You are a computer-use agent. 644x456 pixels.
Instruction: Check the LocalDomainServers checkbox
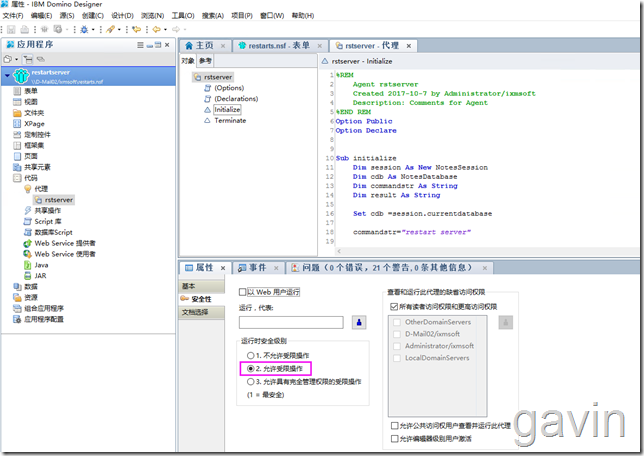pyautogui.click(x=397, y=358)
